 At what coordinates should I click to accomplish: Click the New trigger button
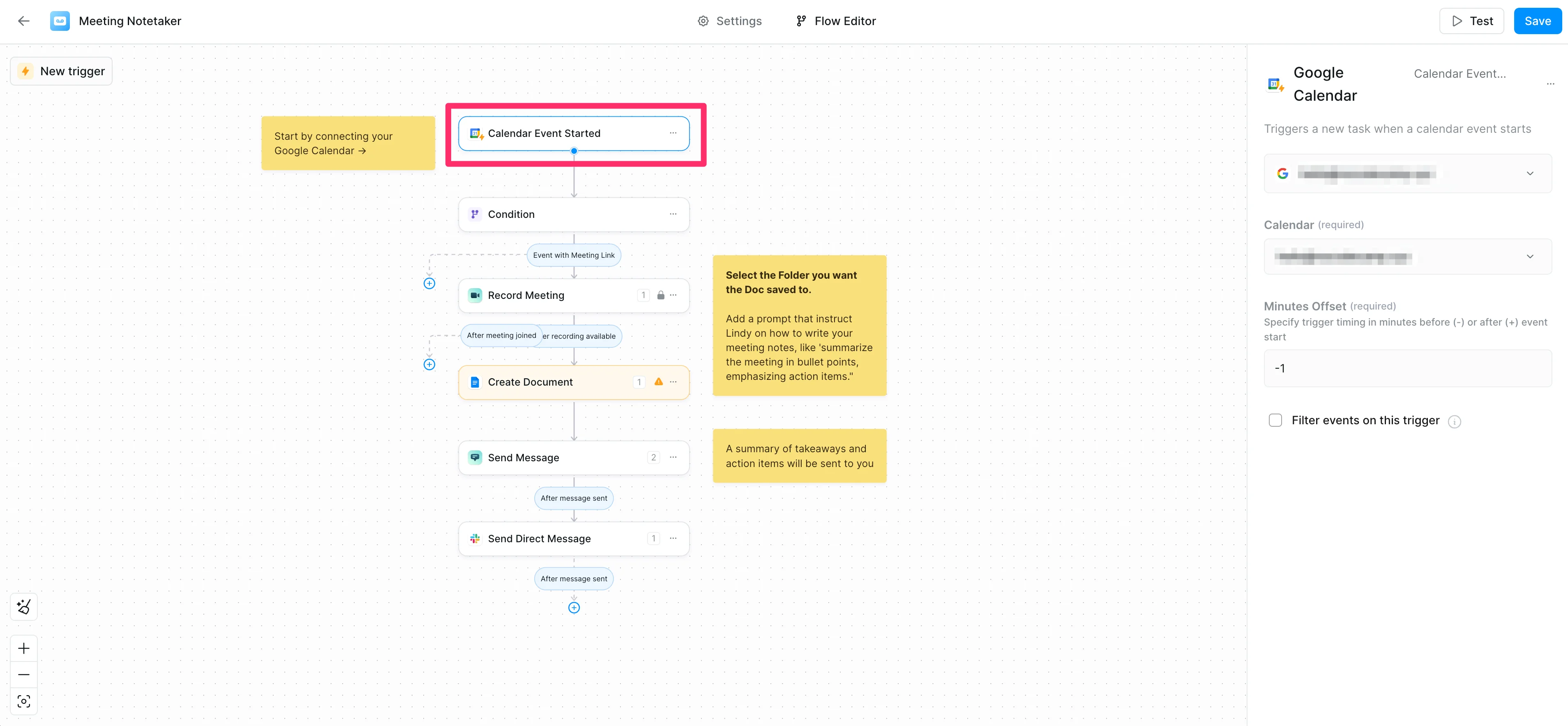(x=62, y=71)
